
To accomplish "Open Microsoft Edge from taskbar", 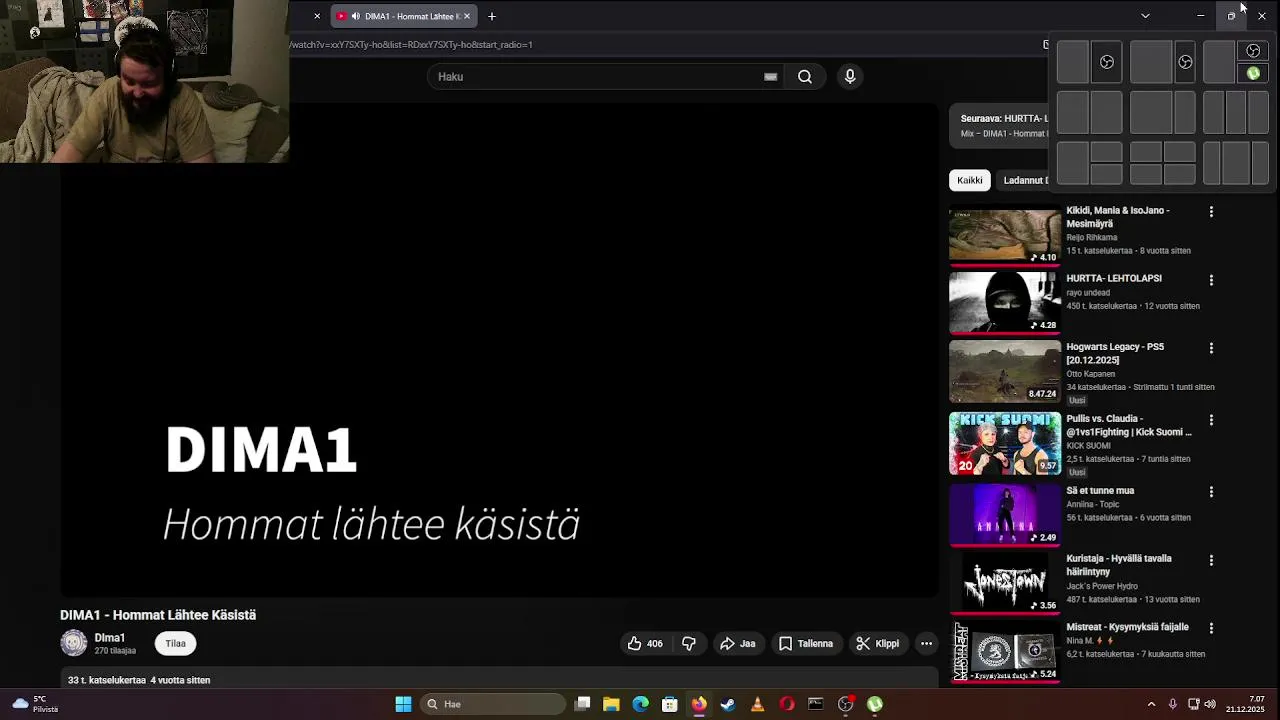I will click(x=641, y=704).
